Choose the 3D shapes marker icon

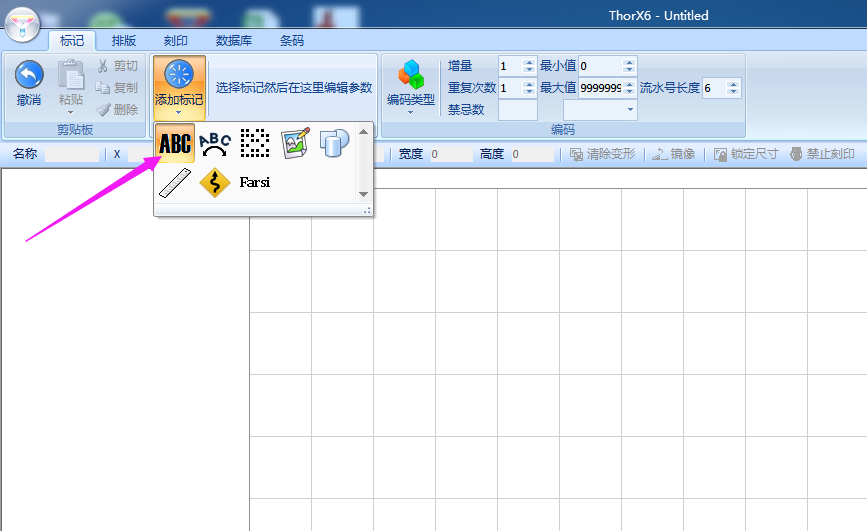tap(333, 144)
